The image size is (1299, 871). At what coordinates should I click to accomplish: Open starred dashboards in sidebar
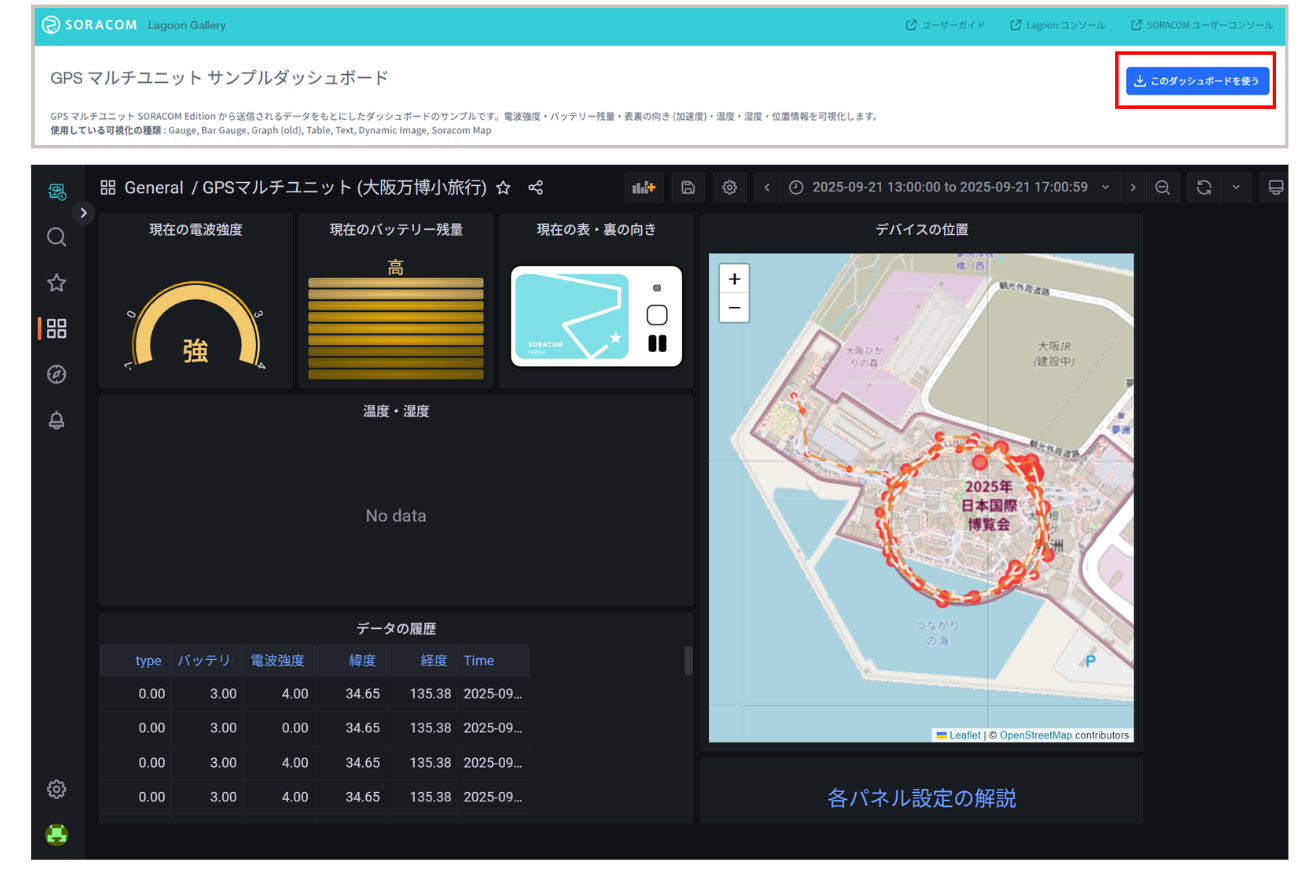coord(57,283)
